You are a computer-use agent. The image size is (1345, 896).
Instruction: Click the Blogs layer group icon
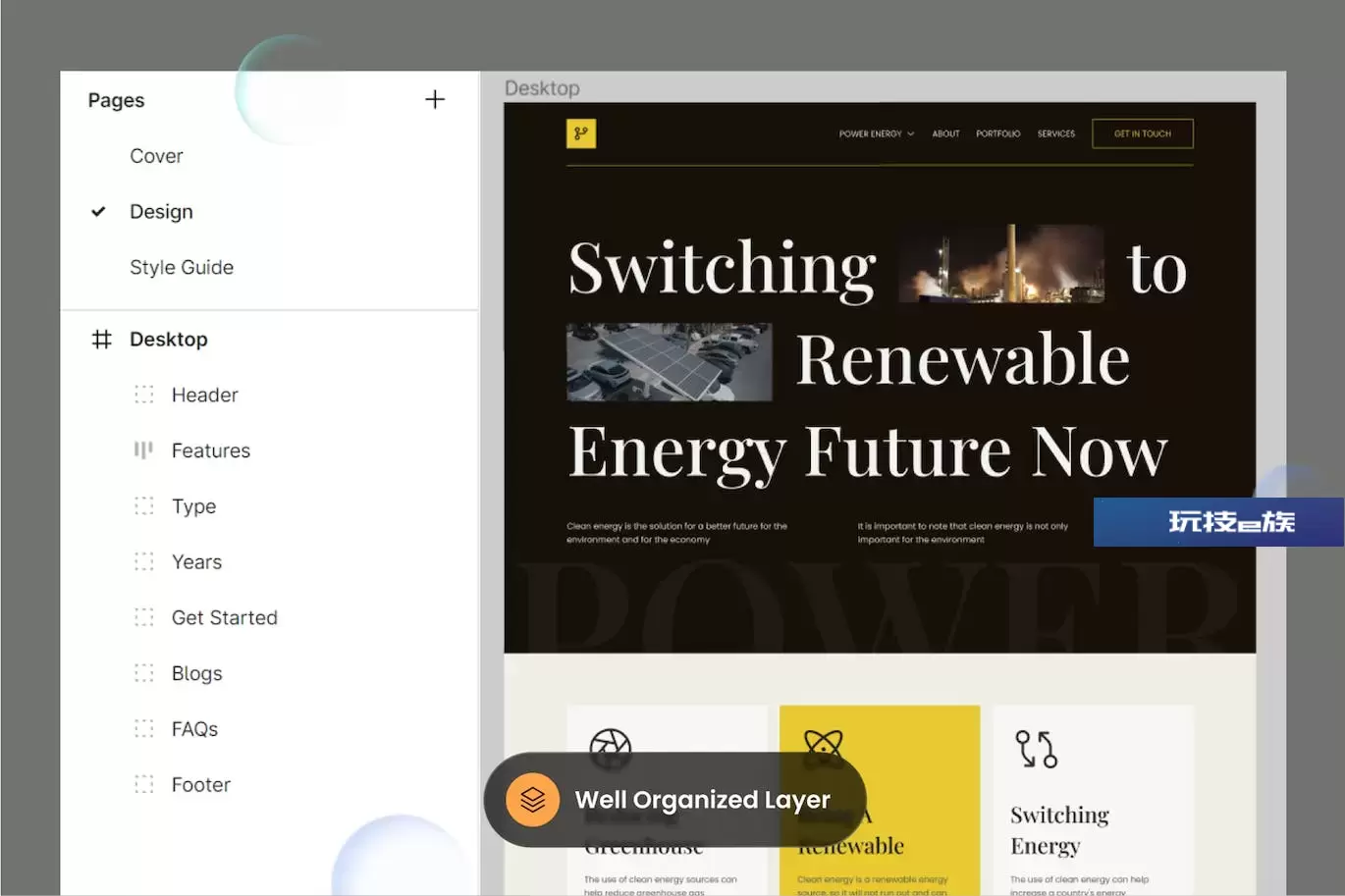click(x=144, y=673)
